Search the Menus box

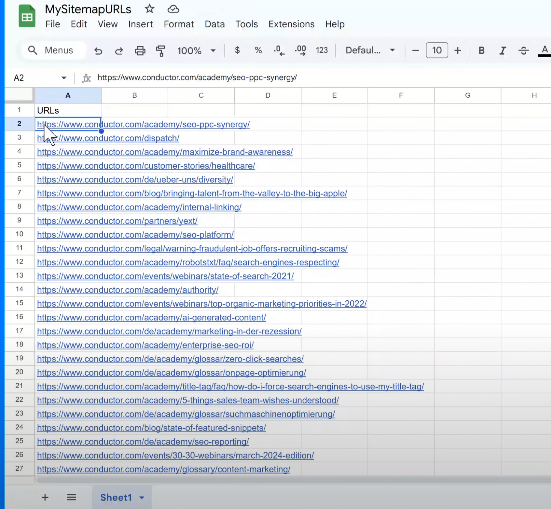click(x=53, y=50)
